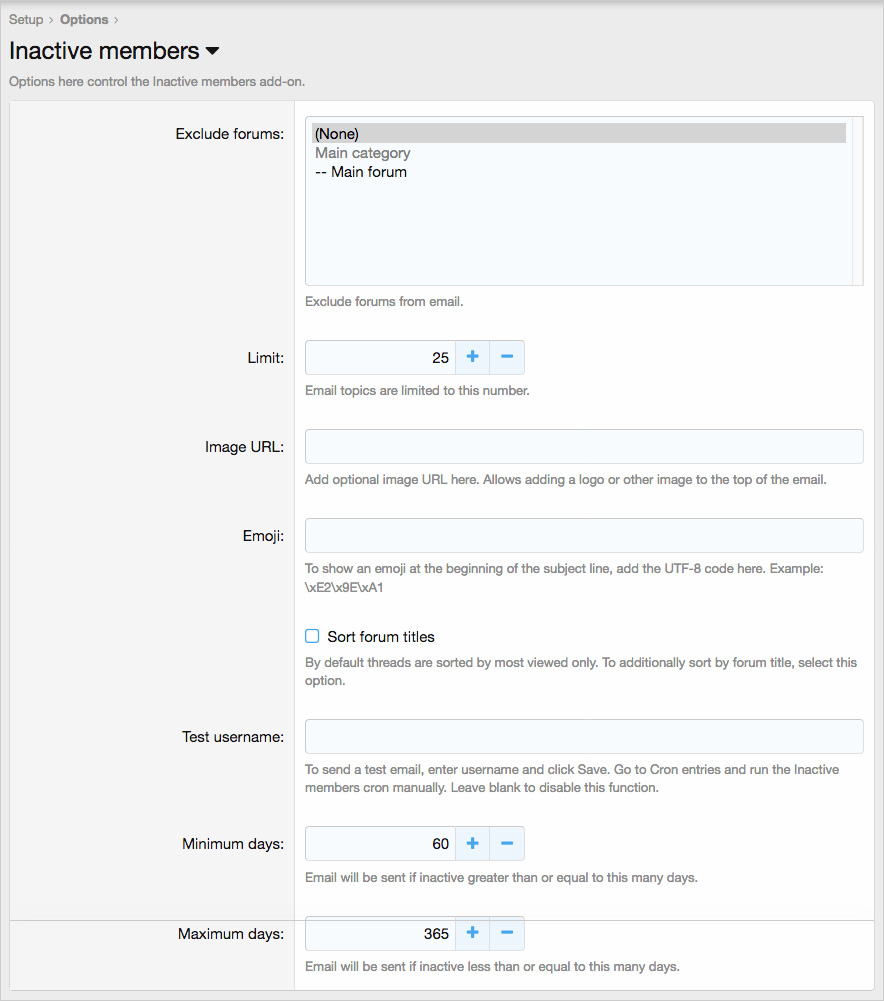Open the Inactive members title dropdown arrow
This screenshot has height=1001, width=884.
click(x=212, y=51)
